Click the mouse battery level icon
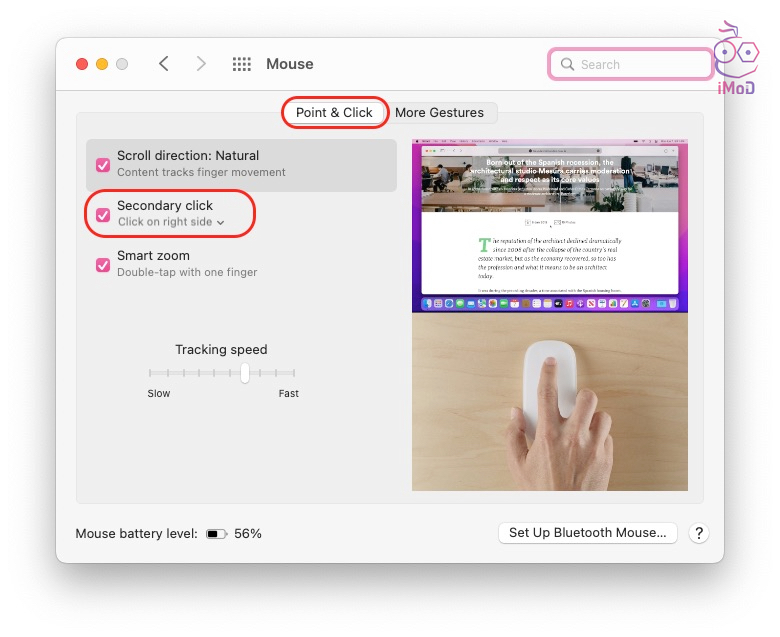The height and width of the screenshot is (637, 780). click(x=216, y=534)
